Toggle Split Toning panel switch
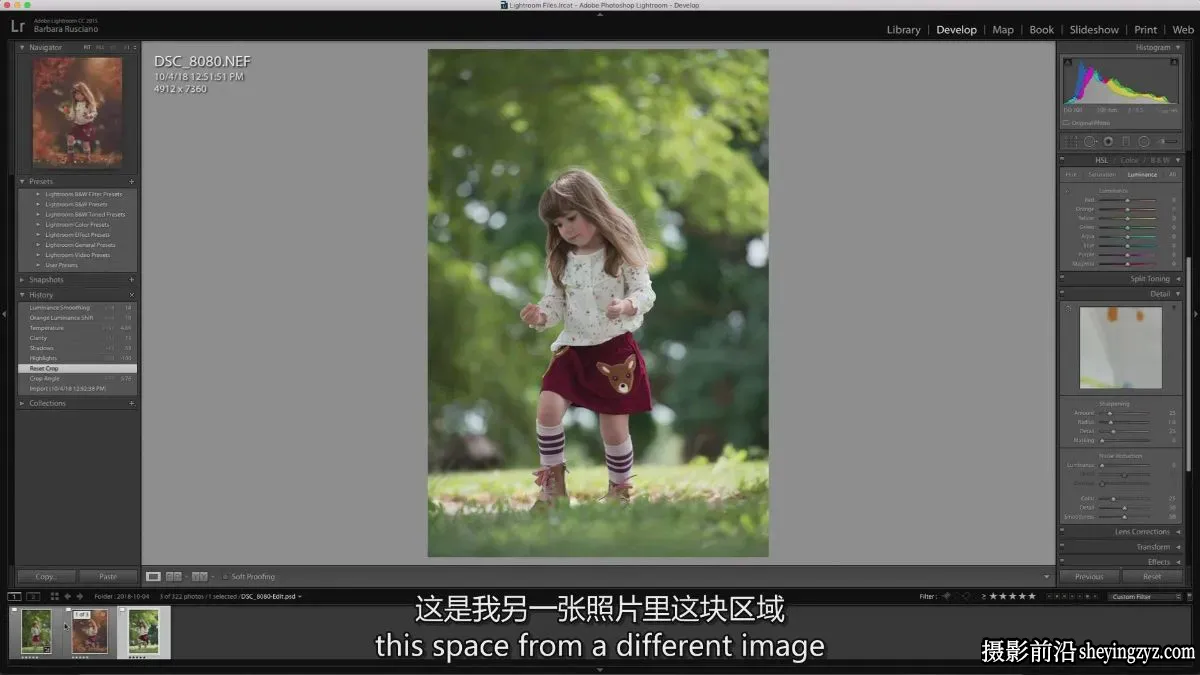 point(1062,279)
